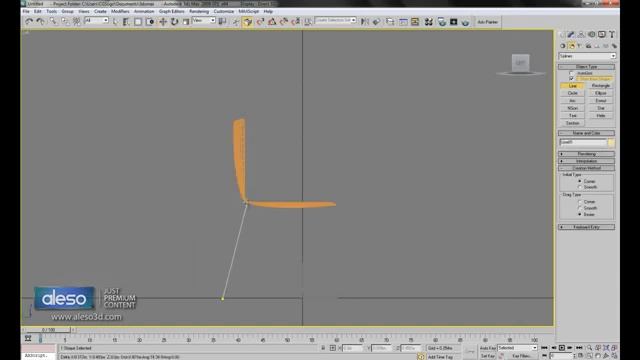Collapse the Object Type rollout
The image size is (640, 360).
[587, 67]
